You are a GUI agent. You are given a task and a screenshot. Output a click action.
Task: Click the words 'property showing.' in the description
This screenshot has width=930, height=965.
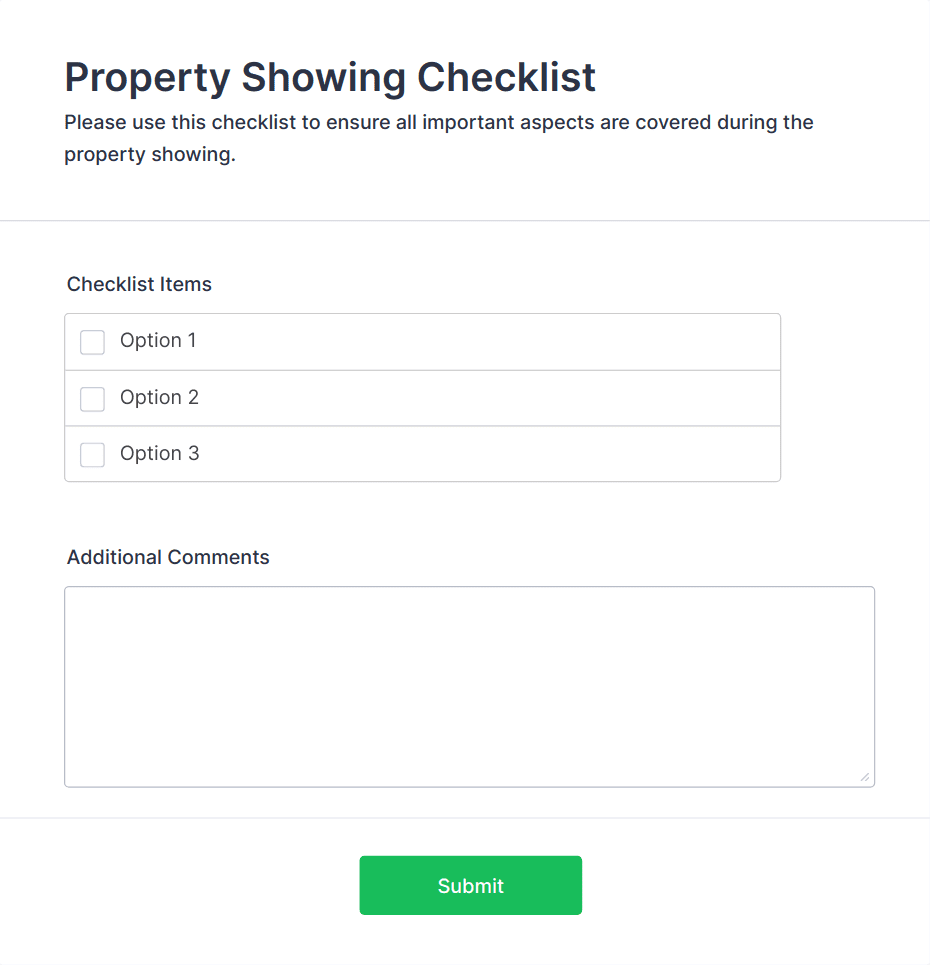tap(150, 156)
